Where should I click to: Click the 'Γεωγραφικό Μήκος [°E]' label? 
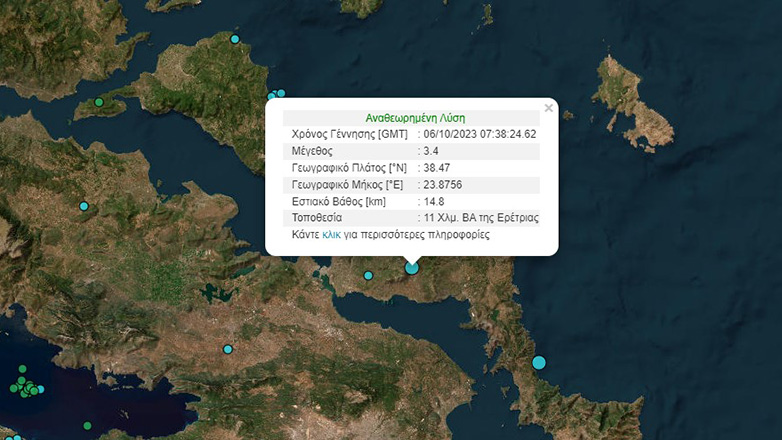click(347, 185)
